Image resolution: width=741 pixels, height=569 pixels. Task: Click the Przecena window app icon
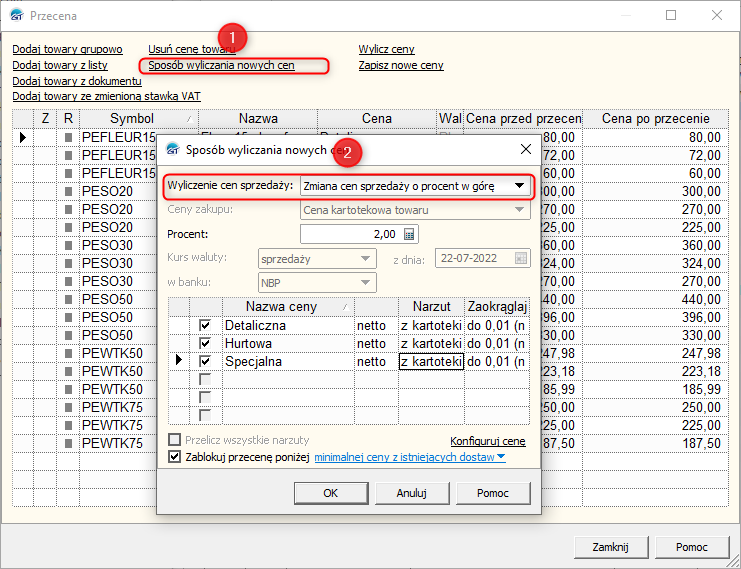click(17, 16)
